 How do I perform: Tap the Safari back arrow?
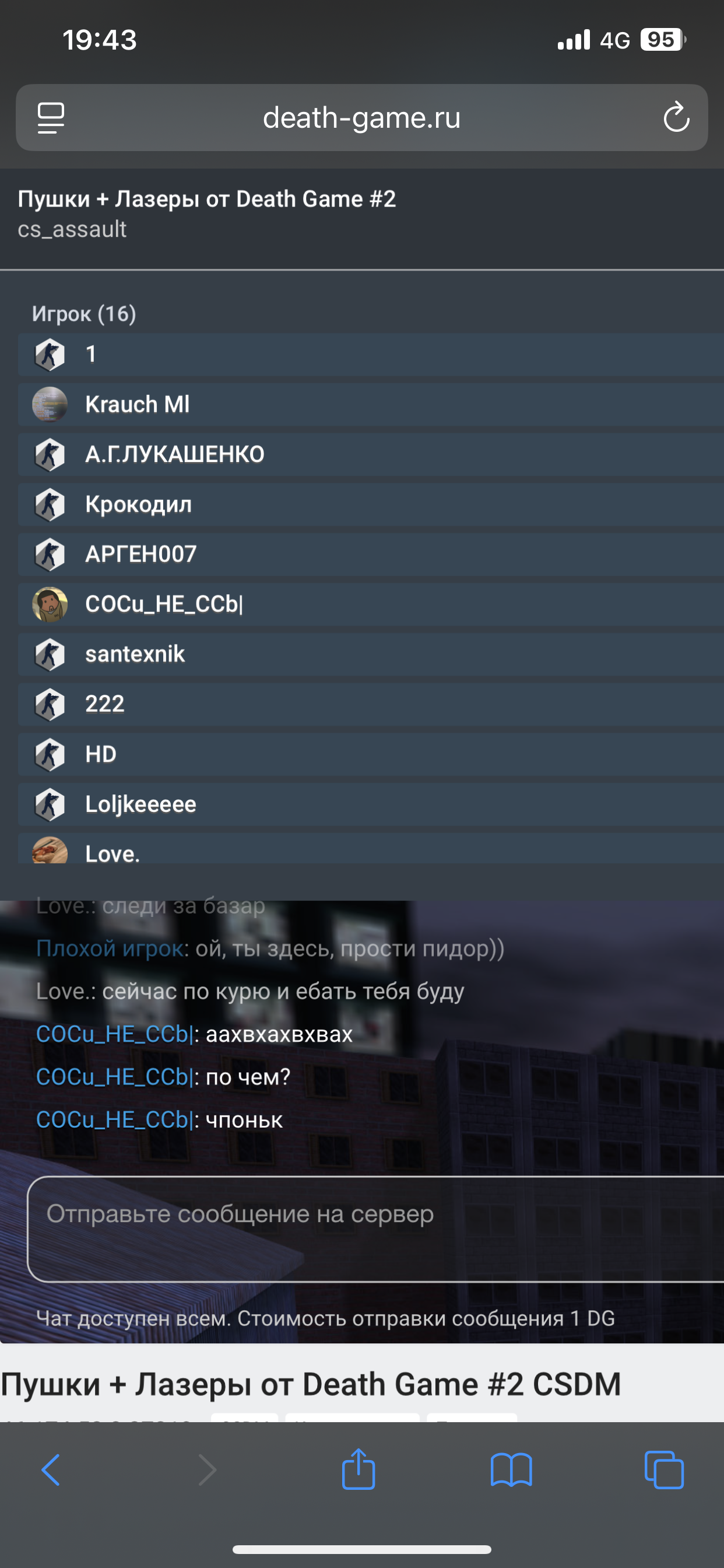51,1470
